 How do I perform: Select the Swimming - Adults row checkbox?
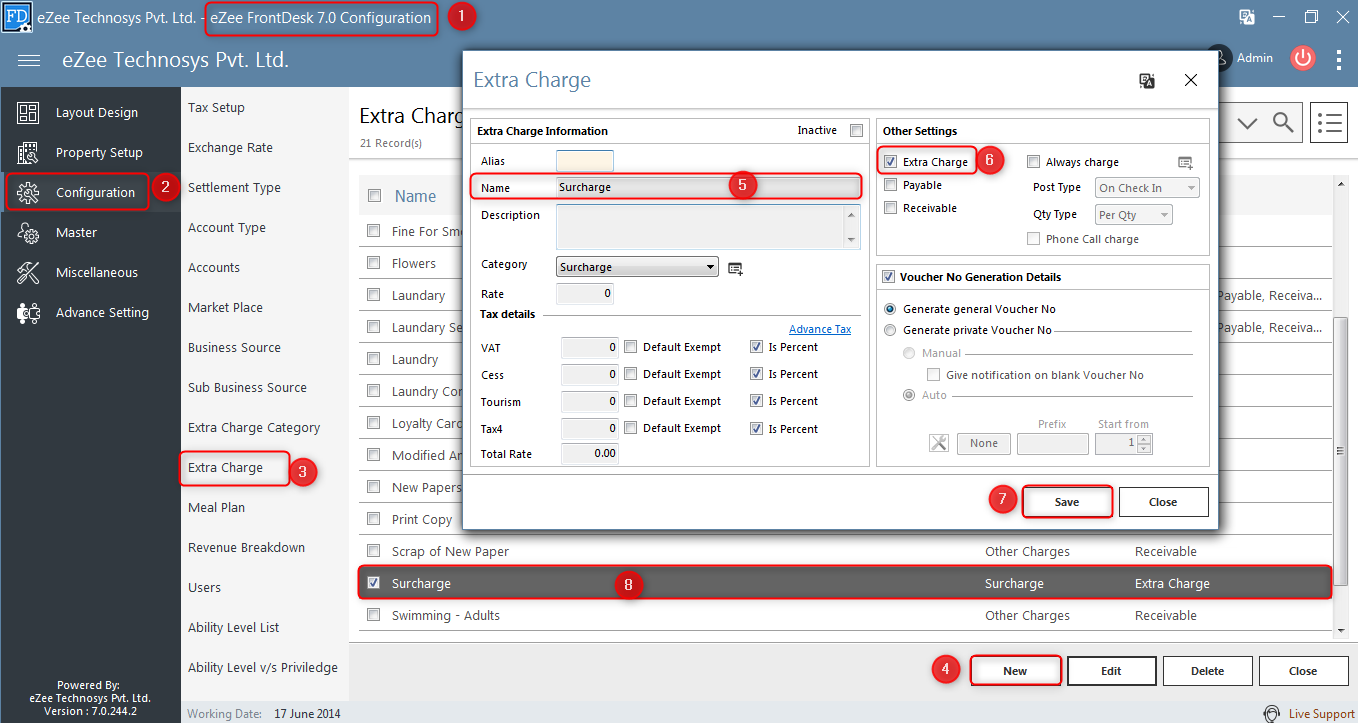(374, 615)
